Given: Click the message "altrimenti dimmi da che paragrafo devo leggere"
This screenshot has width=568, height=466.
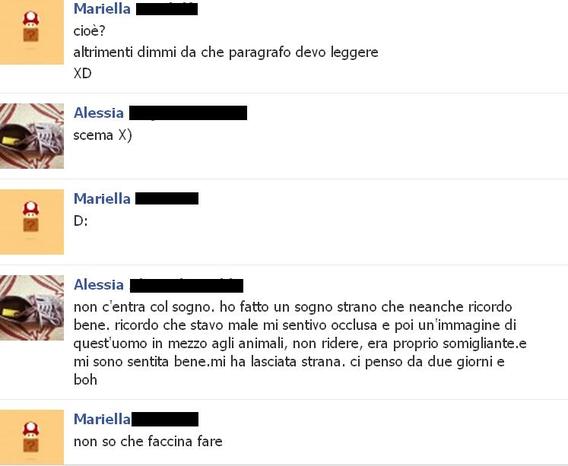Looking at the screenshot, I should pyautogui.click(x=226, y=53).
